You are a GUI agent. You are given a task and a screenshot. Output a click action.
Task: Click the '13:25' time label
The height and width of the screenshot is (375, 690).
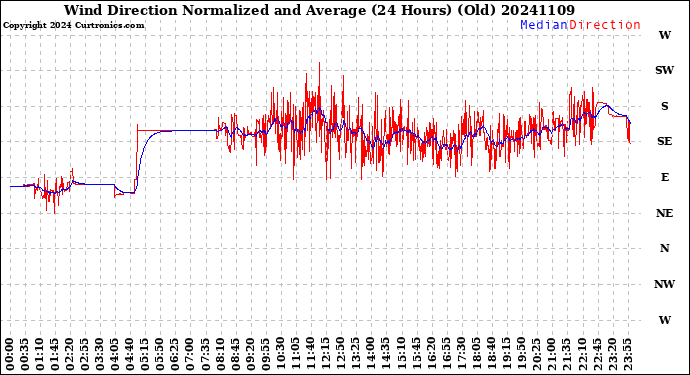(x=356, y=354)
